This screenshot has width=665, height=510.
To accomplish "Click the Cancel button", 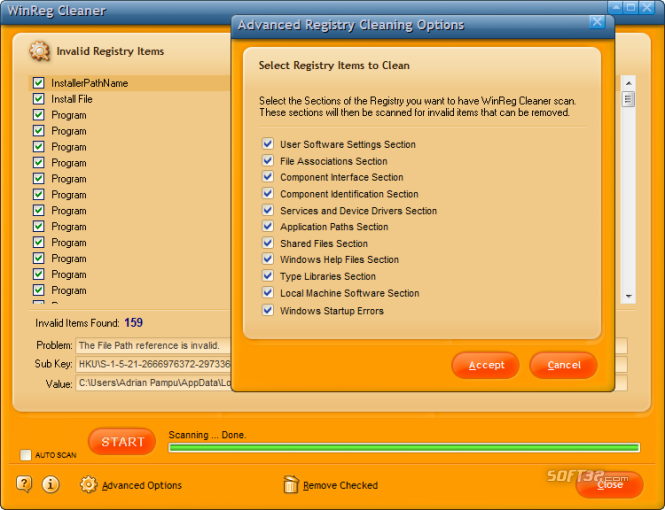I will (x=563, y=365).
